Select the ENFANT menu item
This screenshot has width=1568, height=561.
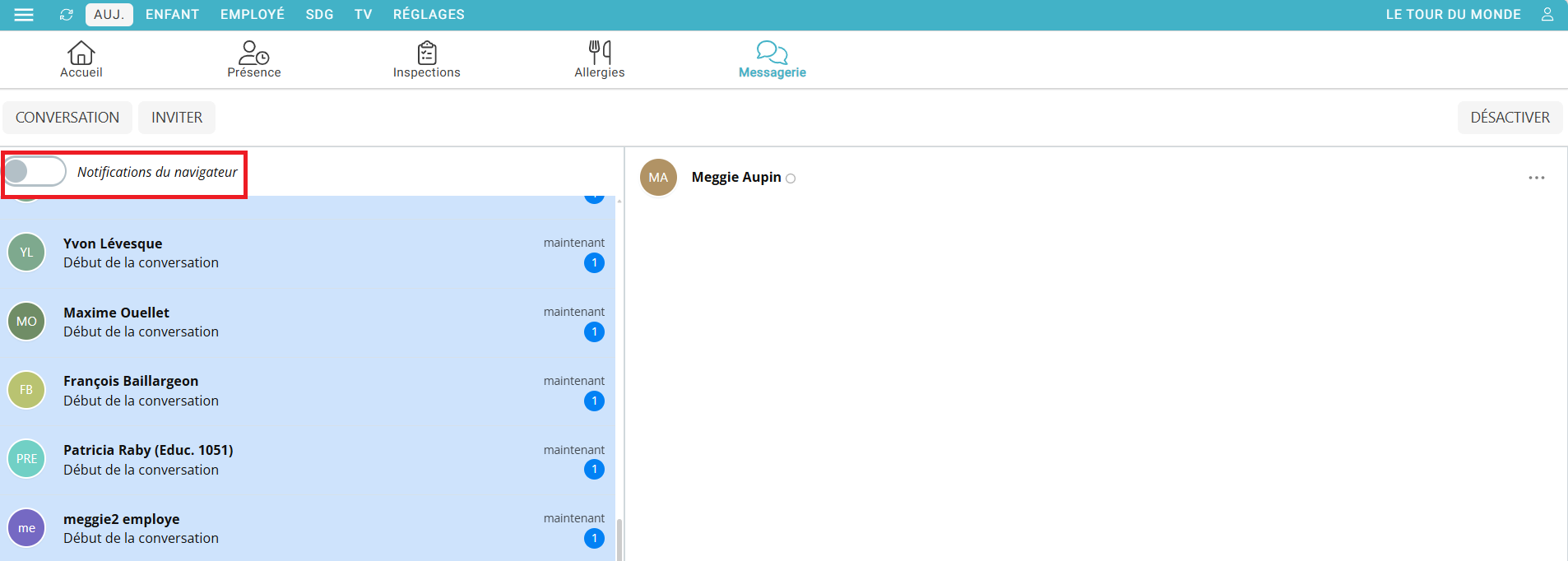tap(172, 15)
